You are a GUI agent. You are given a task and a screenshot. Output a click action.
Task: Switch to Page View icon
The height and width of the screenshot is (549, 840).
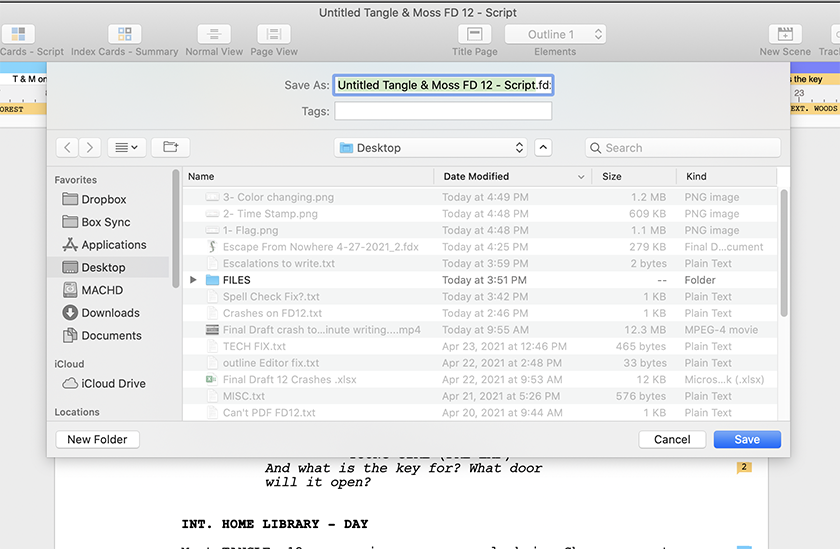click(x=274, y=35)
